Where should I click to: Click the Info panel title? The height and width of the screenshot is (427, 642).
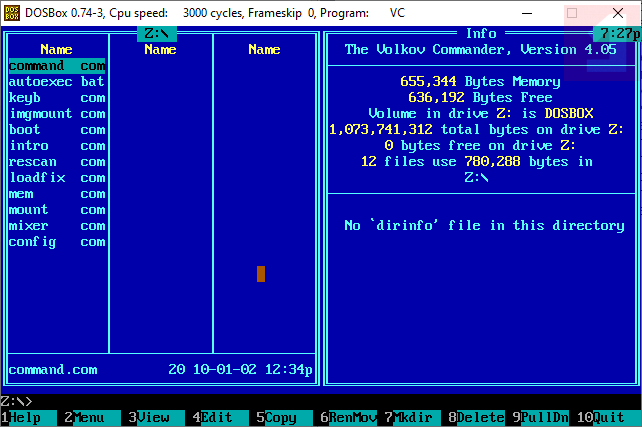tap(481, 34)
